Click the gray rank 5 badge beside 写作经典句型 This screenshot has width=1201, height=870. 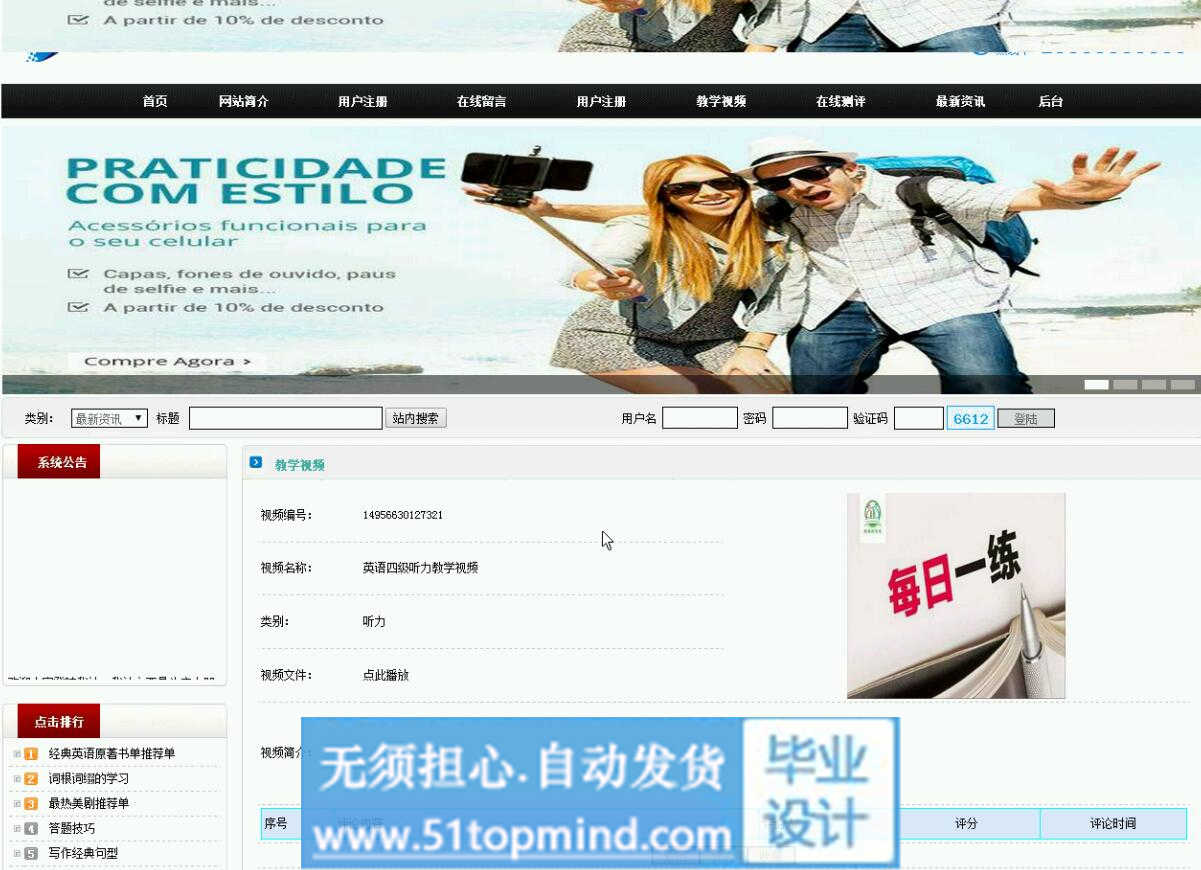pyautogui.click(x=31, y=854)
